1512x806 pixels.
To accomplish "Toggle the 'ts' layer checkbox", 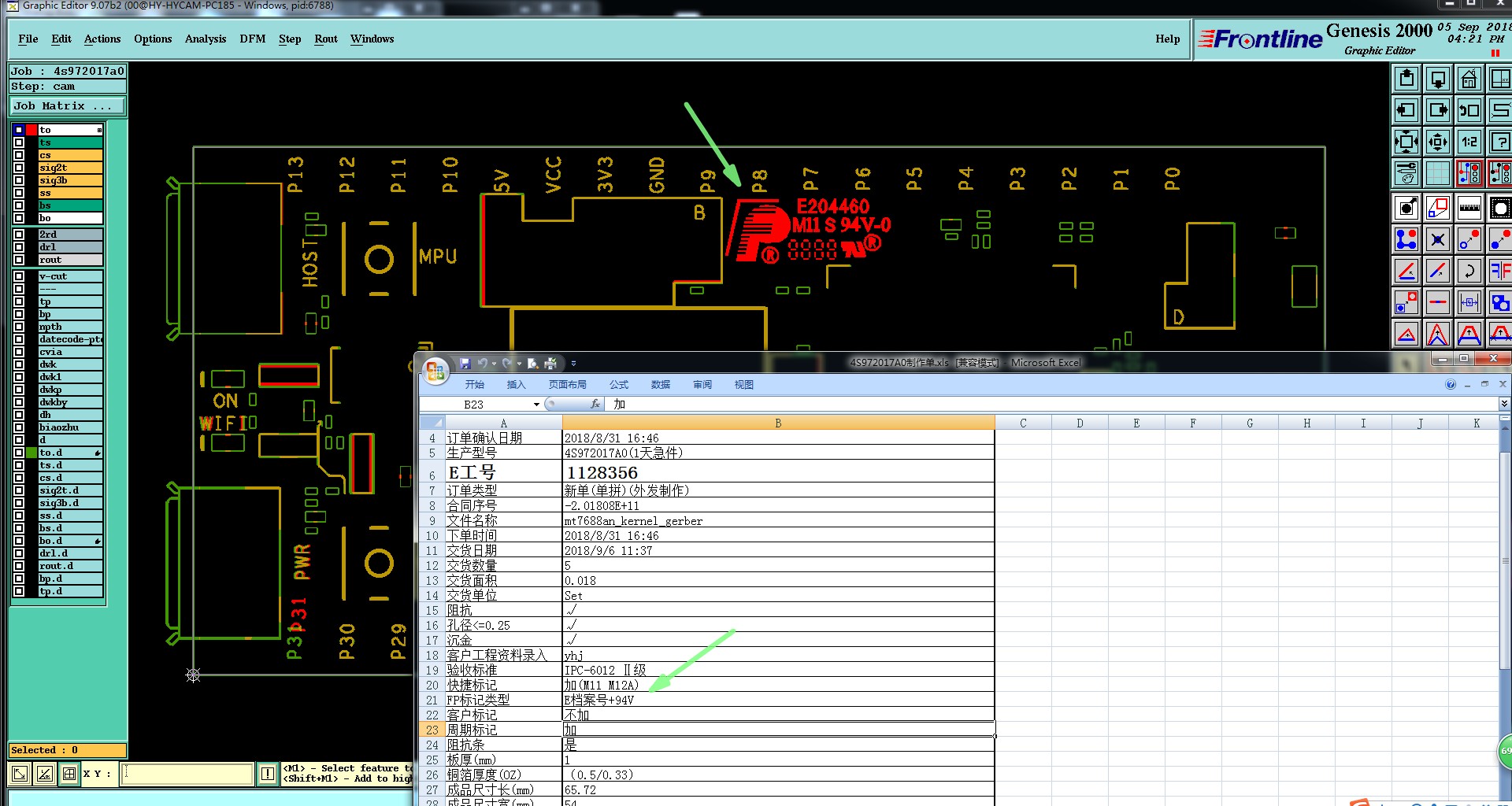I will [x=19, y=142].
